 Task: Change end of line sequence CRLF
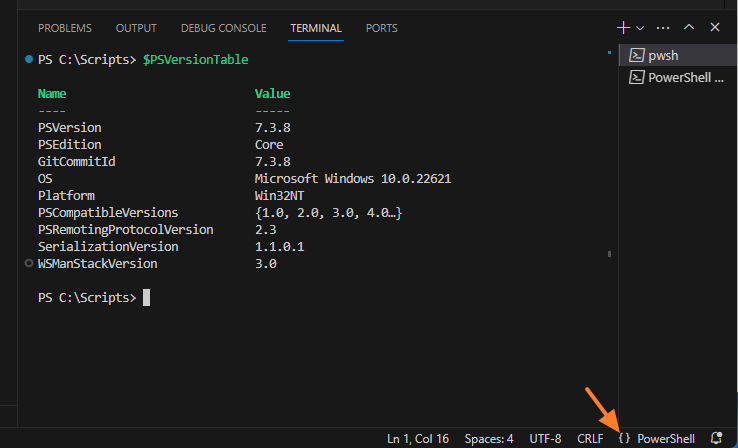(x=590, y=439)
